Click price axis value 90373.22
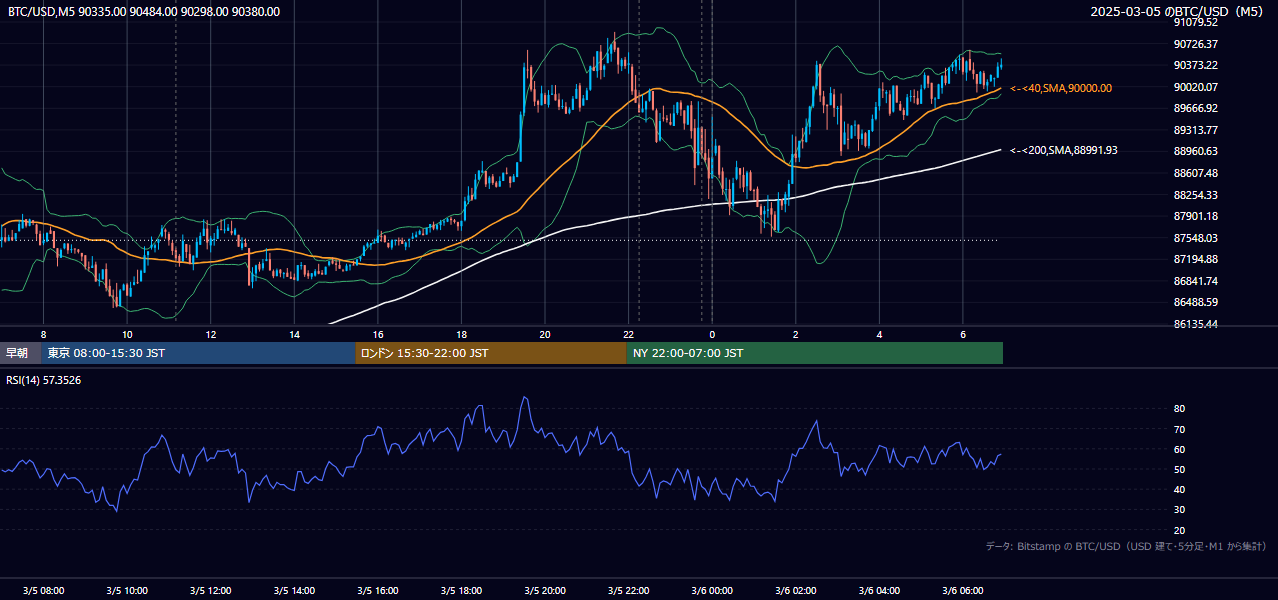Image resolution: width=1278 pixels, height=600 pixels. click(1195, 65)
